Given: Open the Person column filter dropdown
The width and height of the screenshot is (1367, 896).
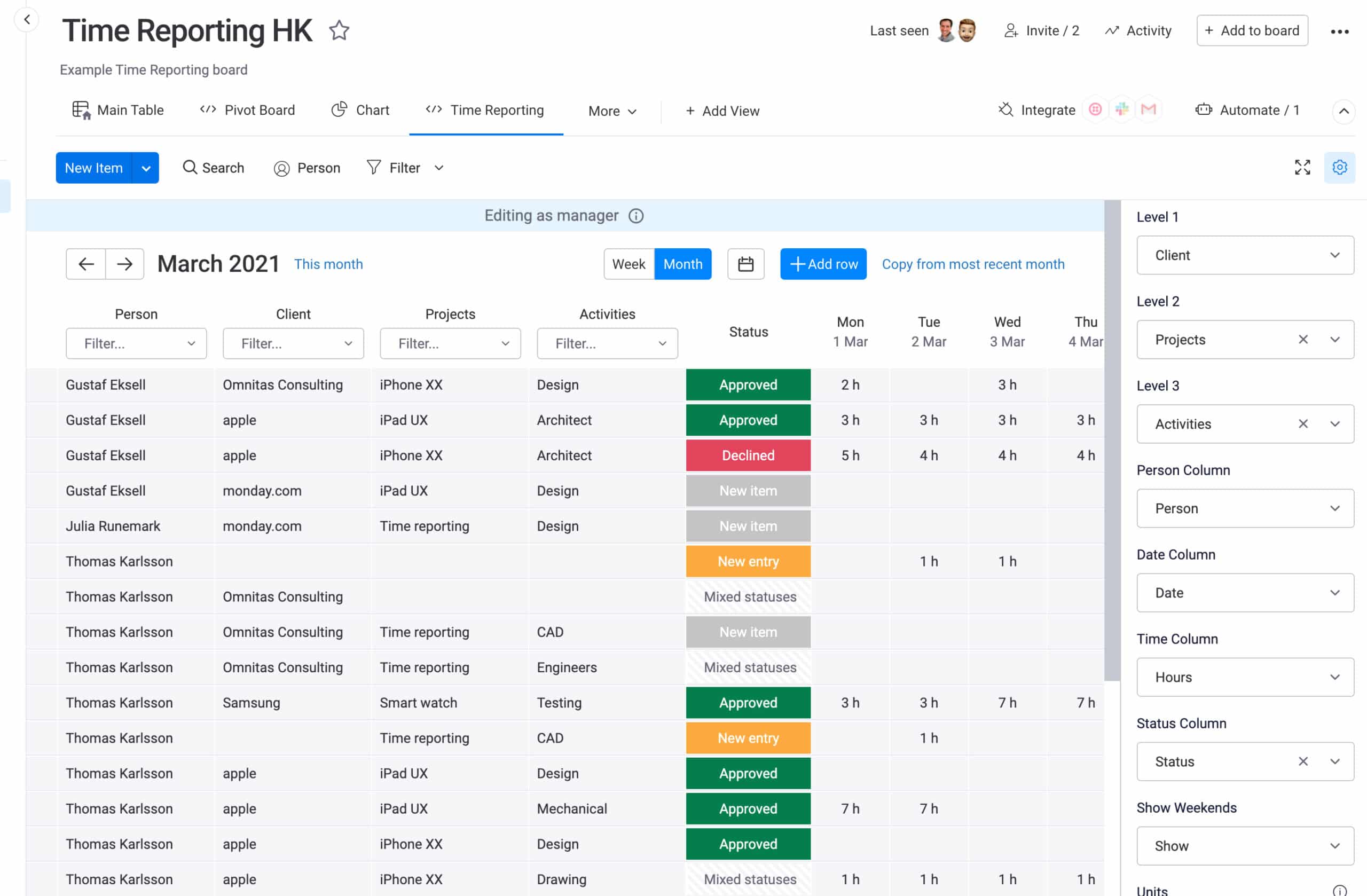Looking at the screenshot, I should pyautogui.click(x=136, y=343).
